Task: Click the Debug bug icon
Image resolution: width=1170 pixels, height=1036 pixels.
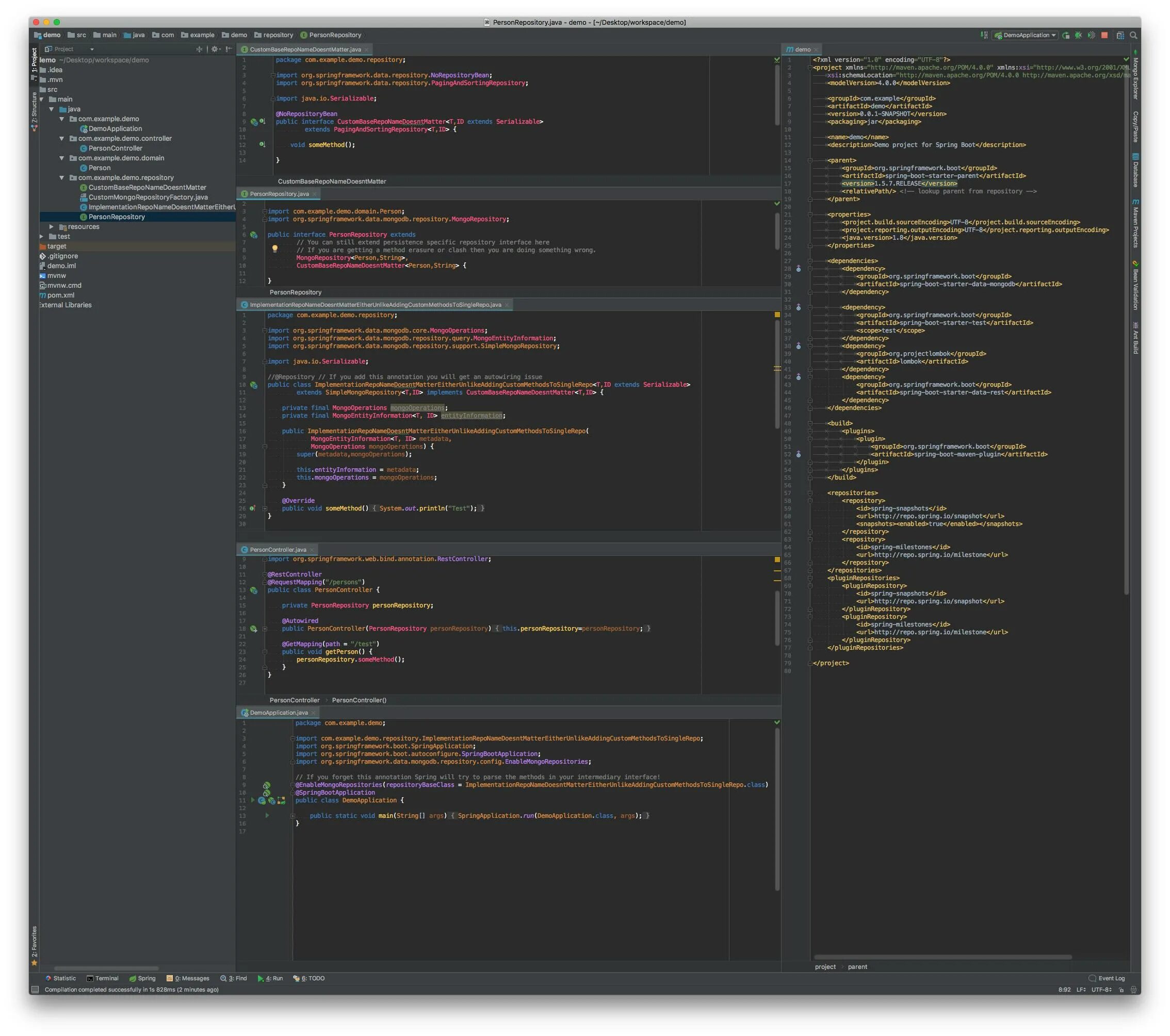Action: coord(1078,36)
